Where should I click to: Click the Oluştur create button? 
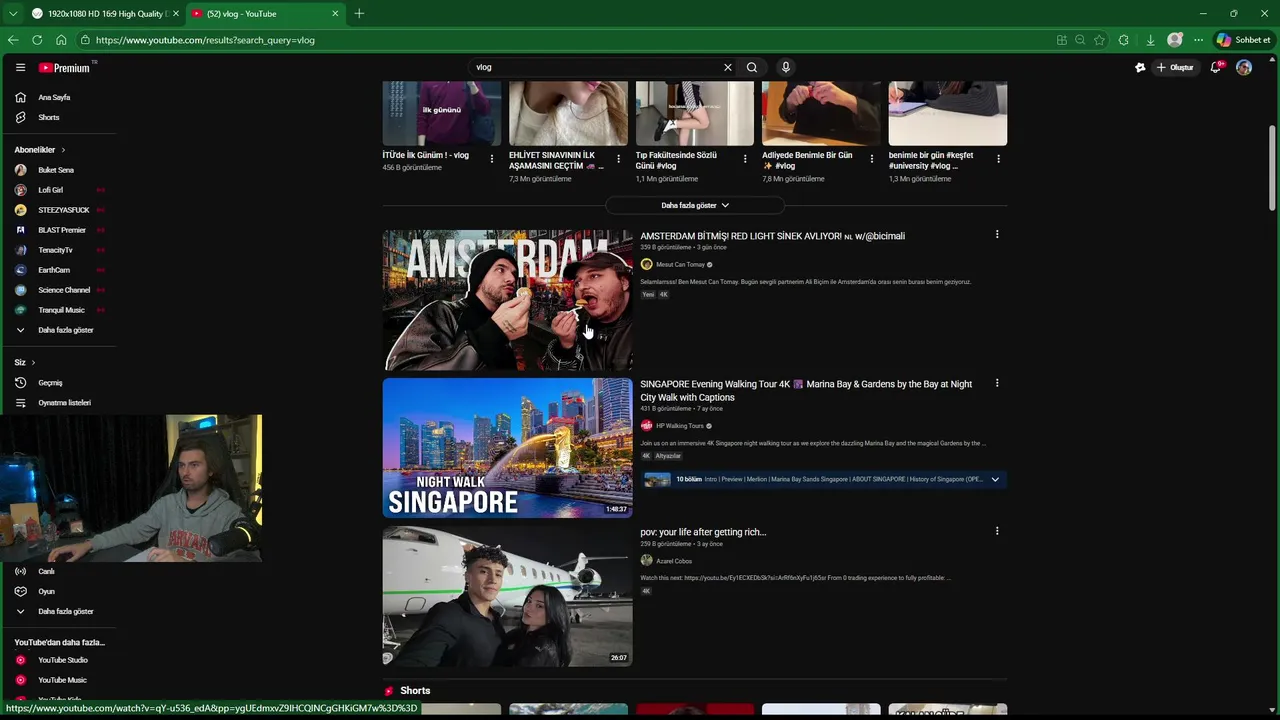(1175, 67)
